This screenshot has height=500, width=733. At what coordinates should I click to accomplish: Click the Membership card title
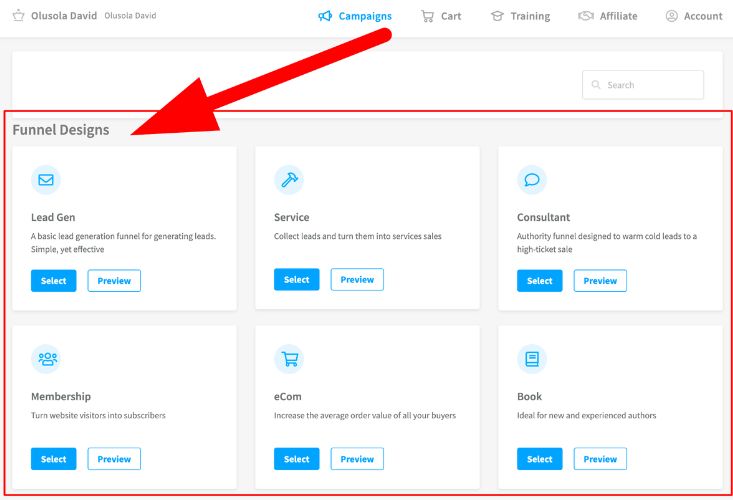coord(61,396)
